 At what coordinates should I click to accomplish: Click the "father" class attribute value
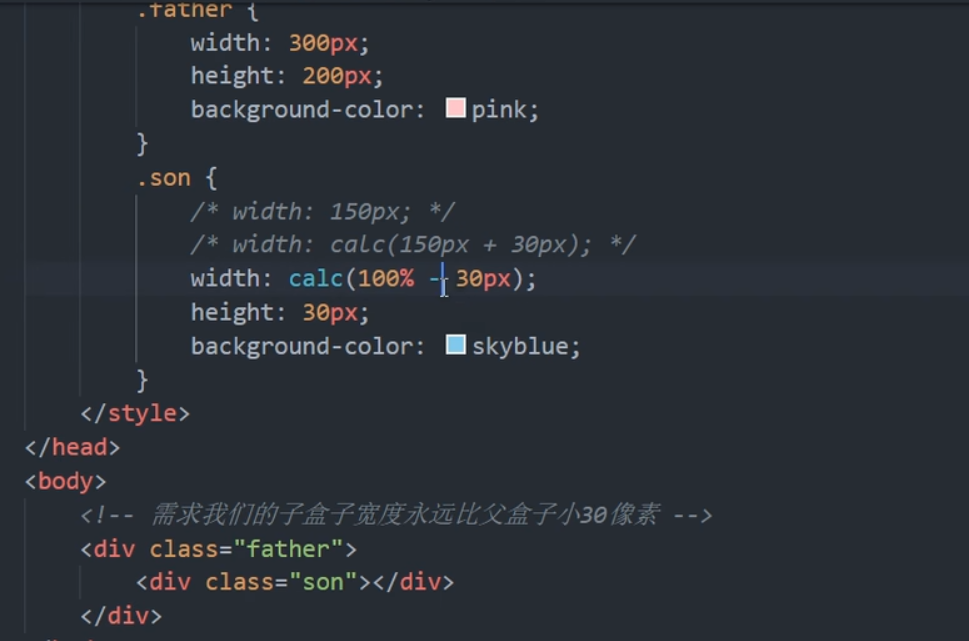point(288,549)
